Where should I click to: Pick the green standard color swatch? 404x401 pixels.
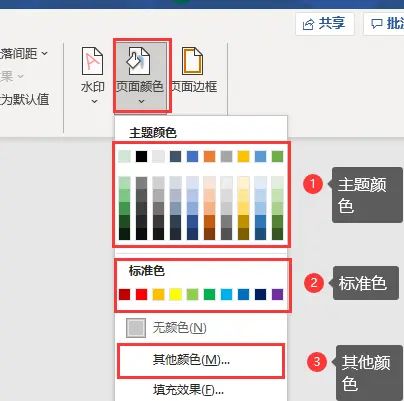pyautogui.click(x=209, y=294)
